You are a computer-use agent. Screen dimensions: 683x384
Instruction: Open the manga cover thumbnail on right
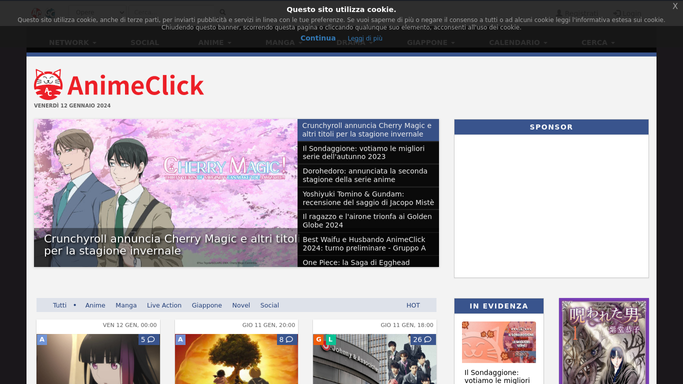pyautogui.click(x=604, y=341)
